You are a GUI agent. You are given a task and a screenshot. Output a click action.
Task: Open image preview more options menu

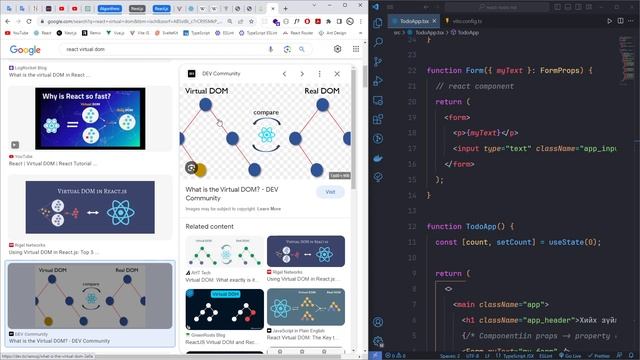[x=320, y=74]
